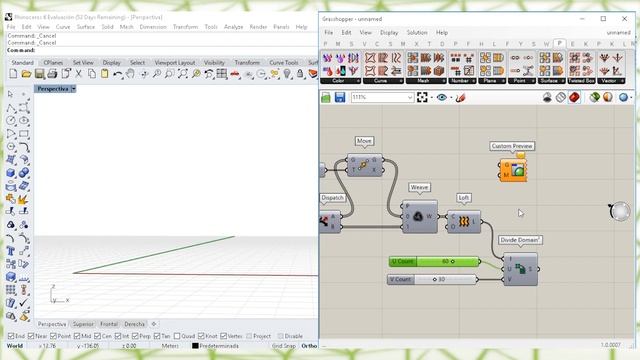Toggle the Cen osnap checkbox
The height and width of the screenshot is (360, 640).
tap(97, 336)
